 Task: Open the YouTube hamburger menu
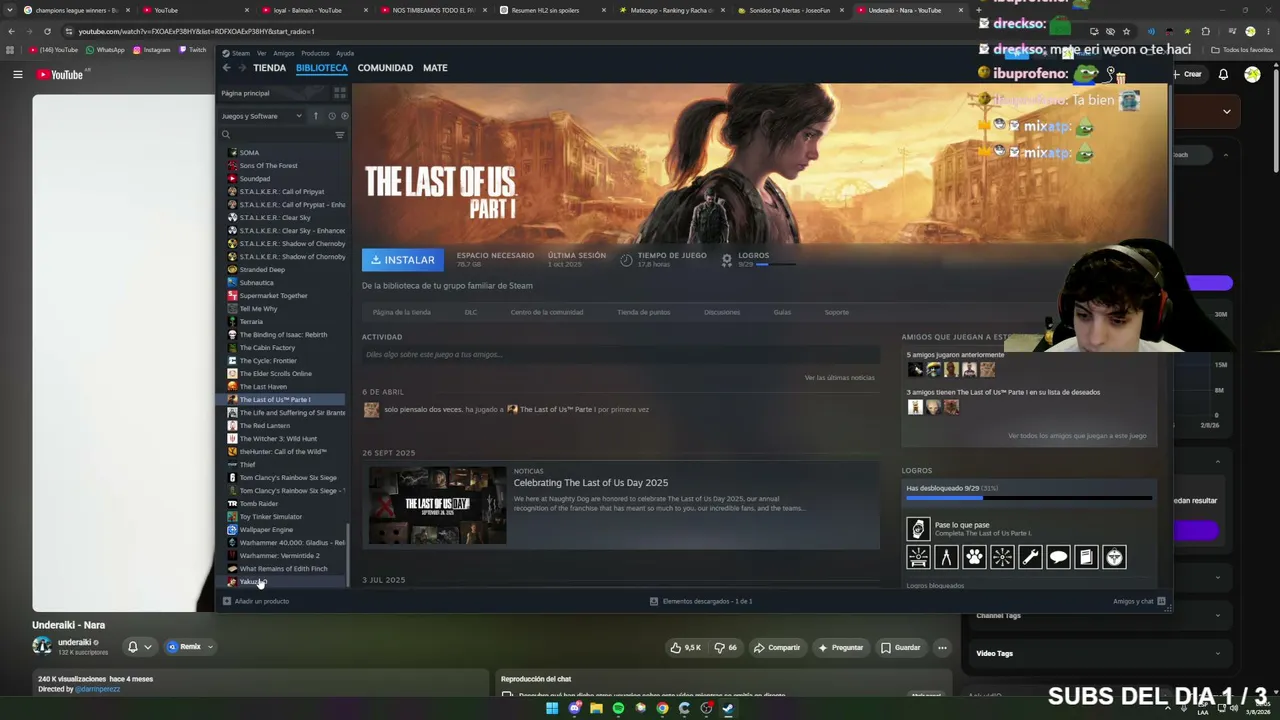click(x=17, y=74)
